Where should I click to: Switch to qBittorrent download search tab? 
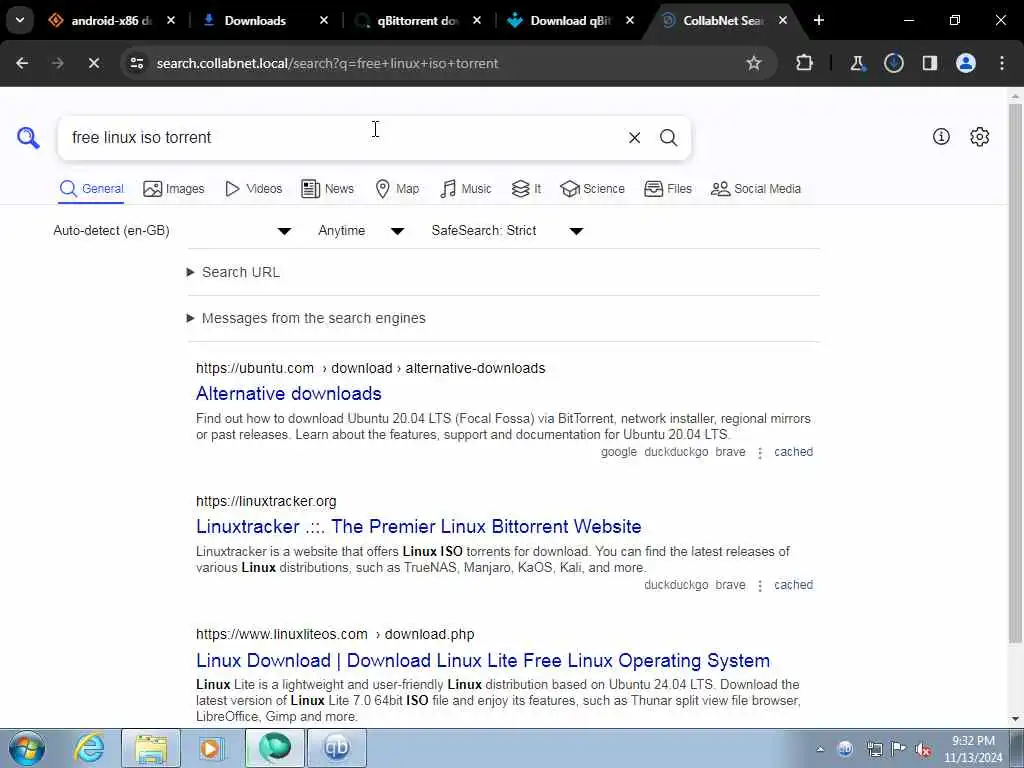418,21
